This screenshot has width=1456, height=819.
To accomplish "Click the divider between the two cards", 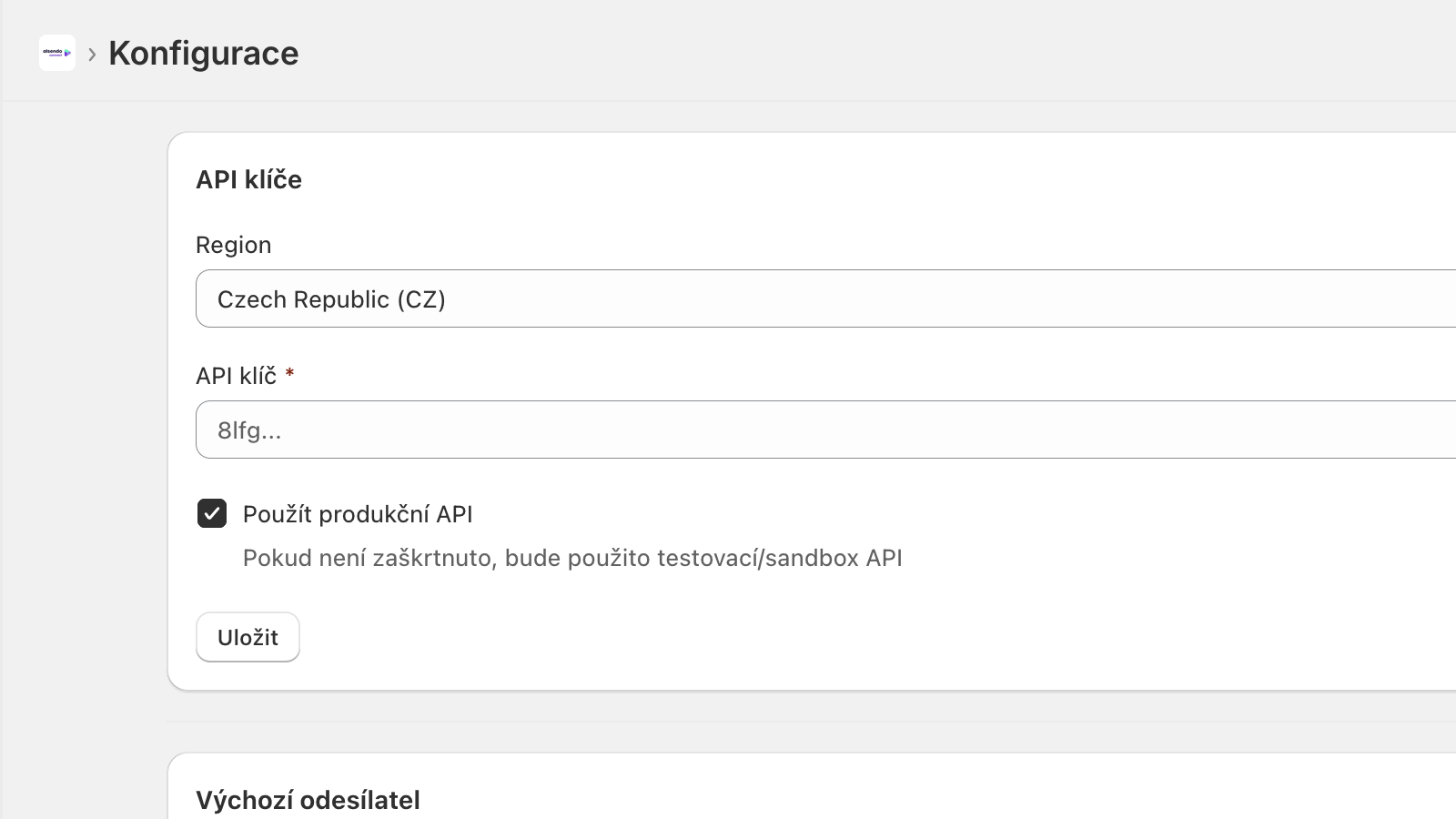I will [x=812, y=722].
